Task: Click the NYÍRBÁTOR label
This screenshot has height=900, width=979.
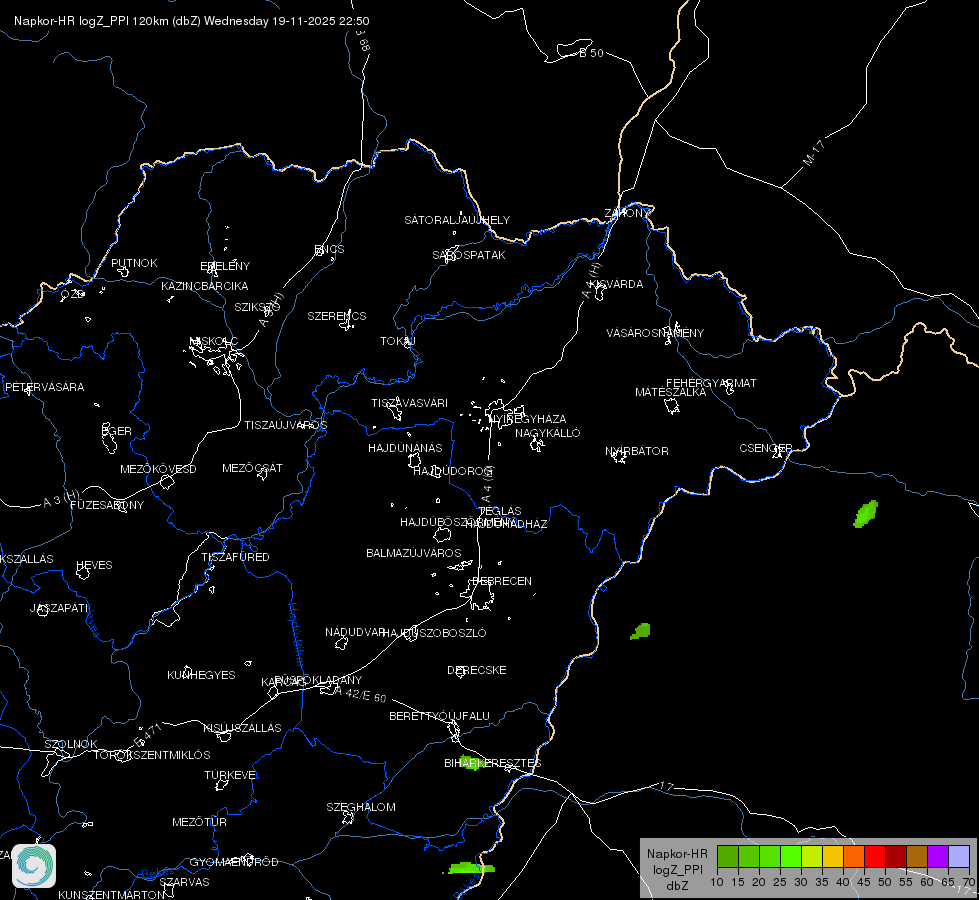Action: pyautogui.click(x=637, y=451)
